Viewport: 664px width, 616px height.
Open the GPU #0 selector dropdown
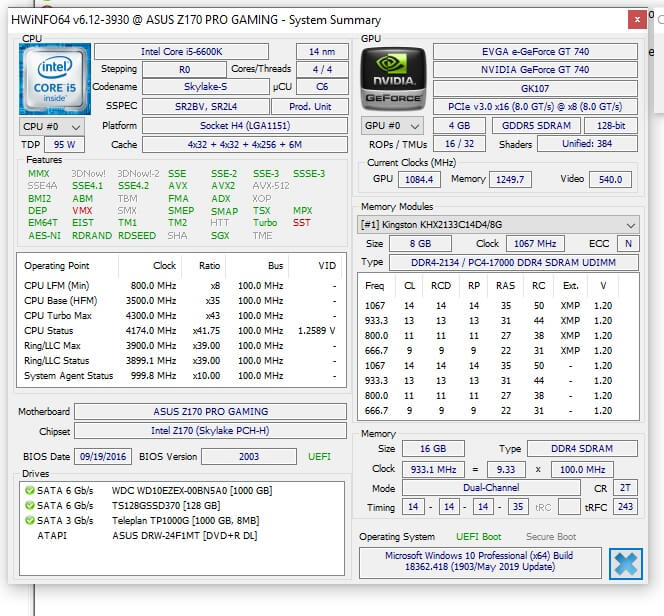(x=392, y=126)
